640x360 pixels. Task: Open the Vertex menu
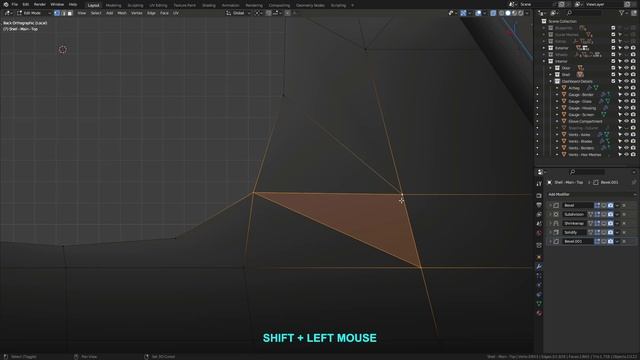136,13
